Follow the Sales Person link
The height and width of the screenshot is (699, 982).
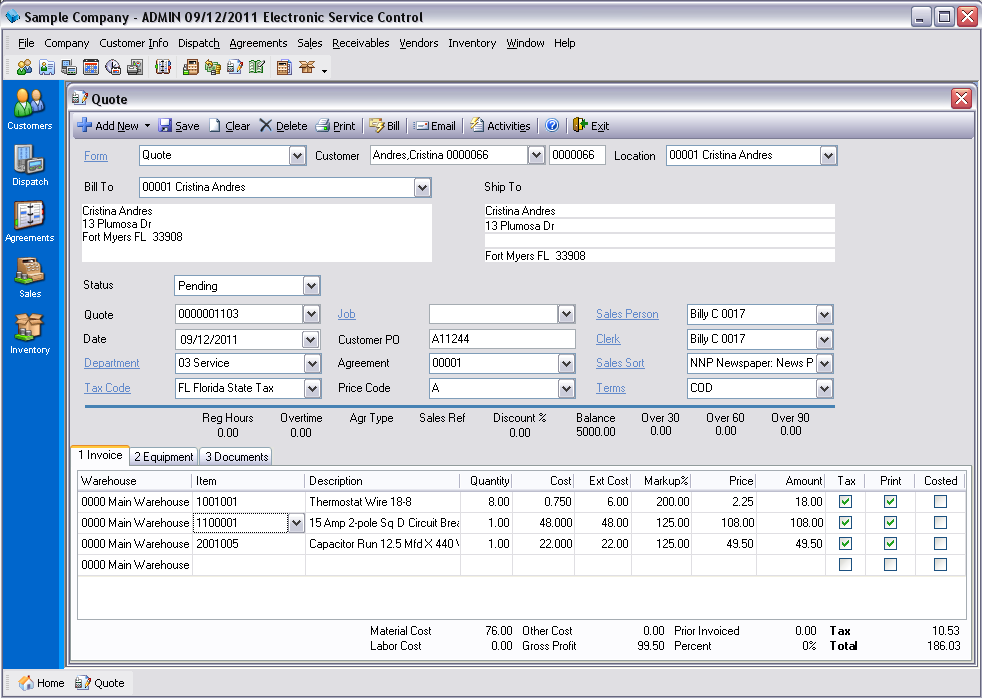[x=627, y=314]
